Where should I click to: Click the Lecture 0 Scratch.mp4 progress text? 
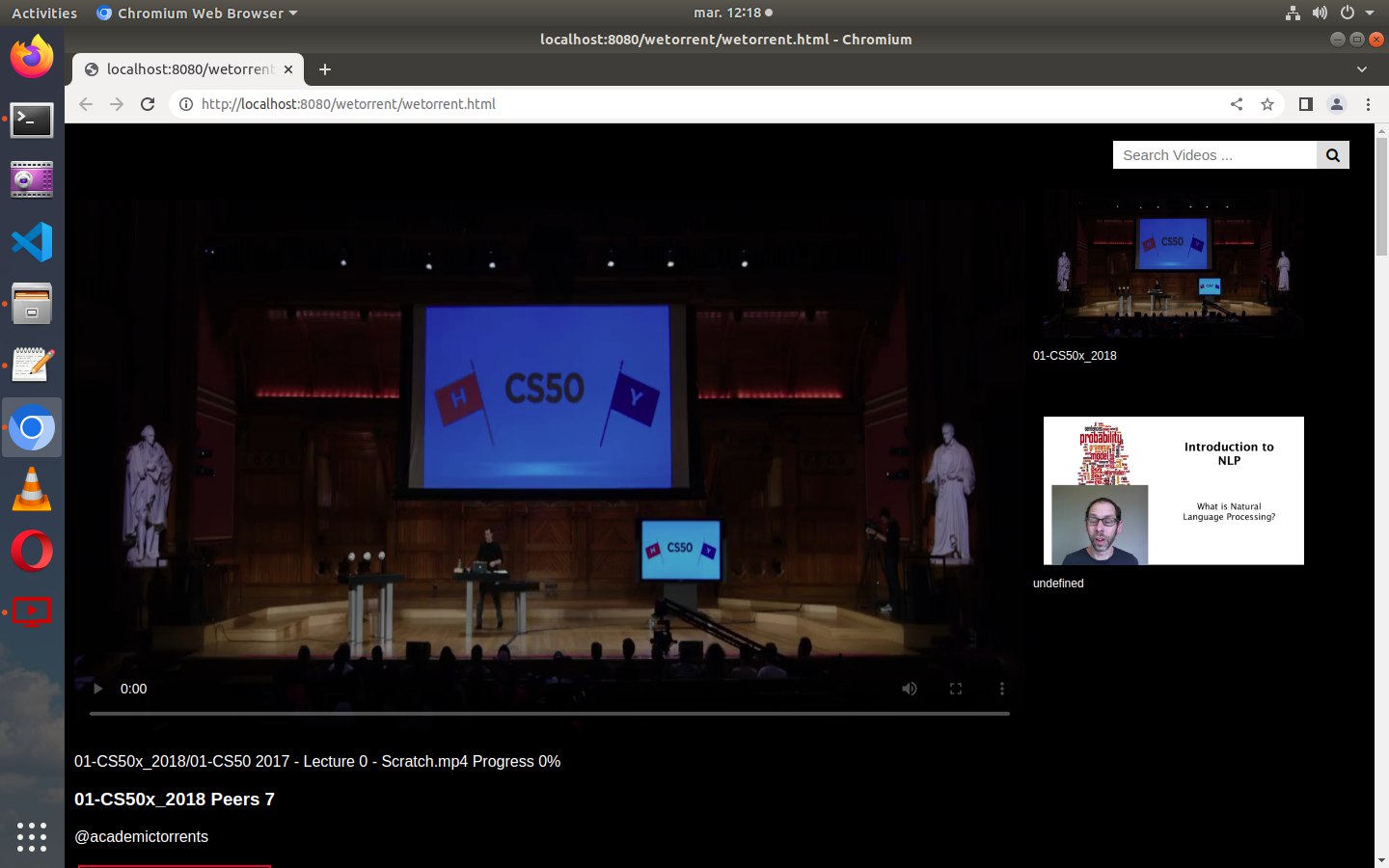pyautogui.click(x=317, y=762)
